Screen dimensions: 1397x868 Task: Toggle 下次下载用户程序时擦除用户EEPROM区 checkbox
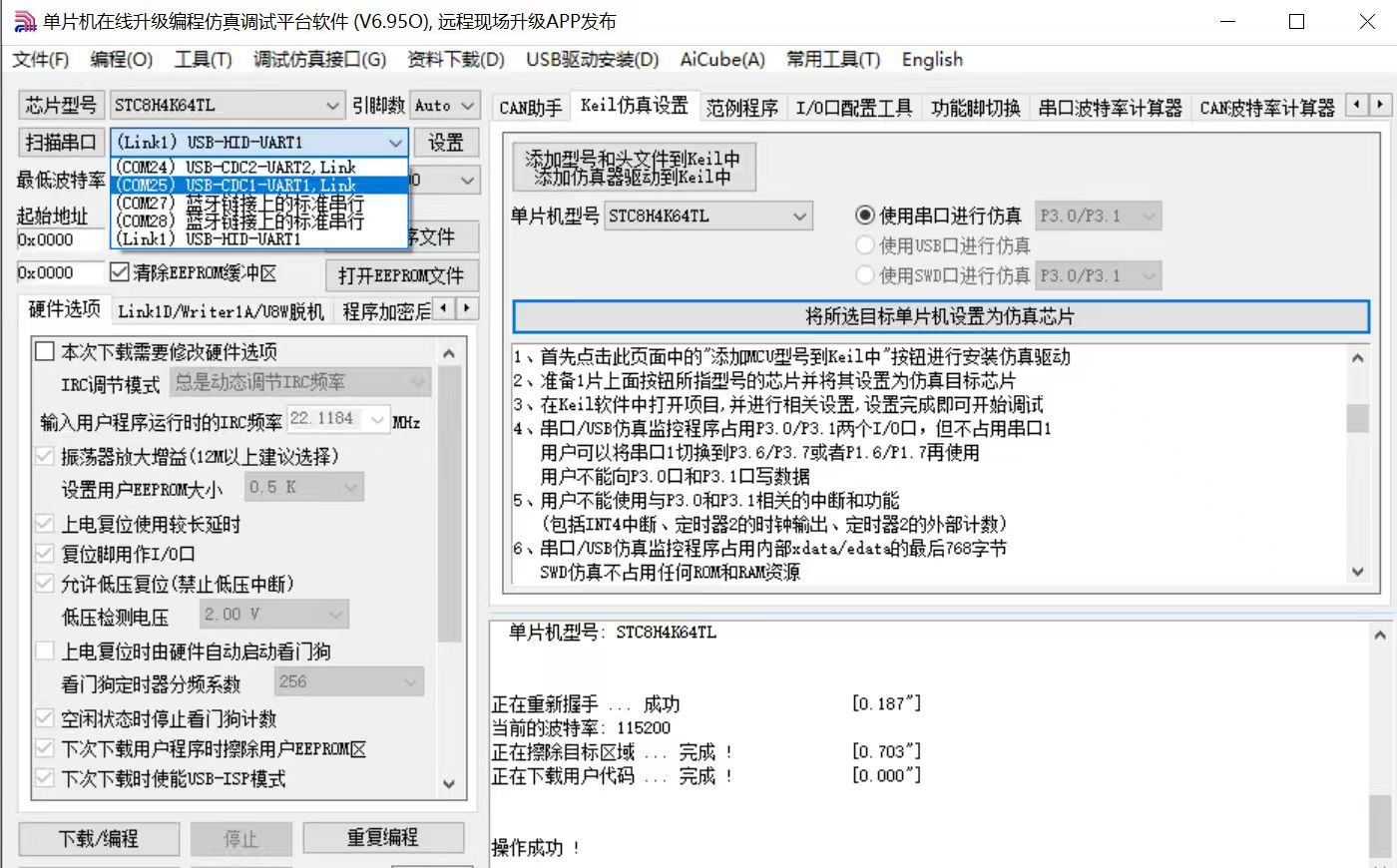coord(45,748)
